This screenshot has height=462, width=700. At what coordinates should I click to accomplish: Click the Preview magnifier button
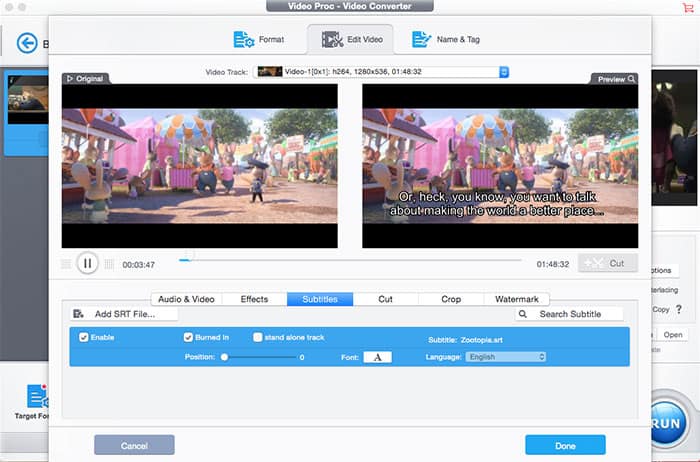pyautogui.click(x=615, y=79)
